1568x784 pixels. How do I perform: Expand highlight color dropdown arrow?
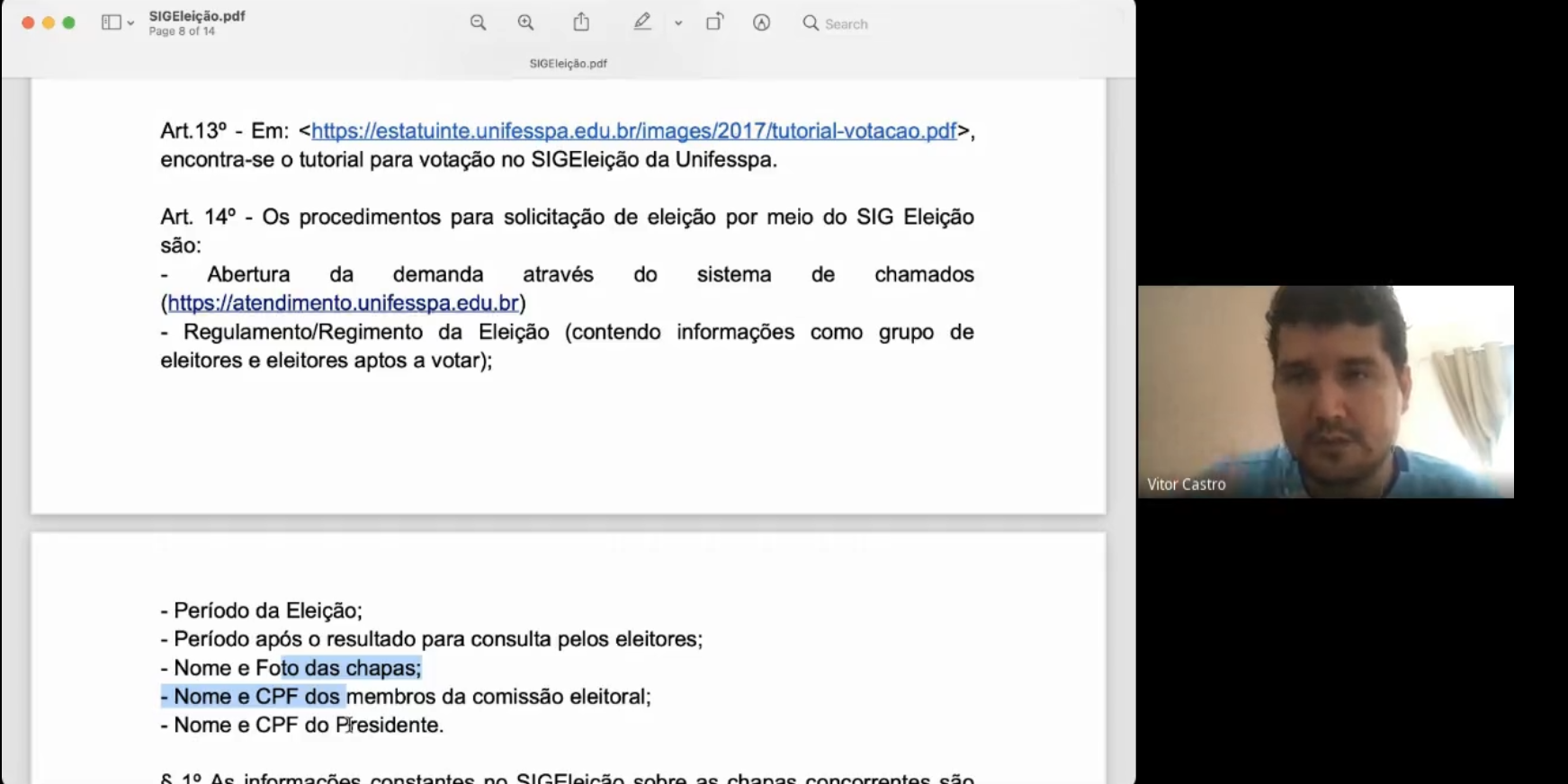click(x=678, y=23)
